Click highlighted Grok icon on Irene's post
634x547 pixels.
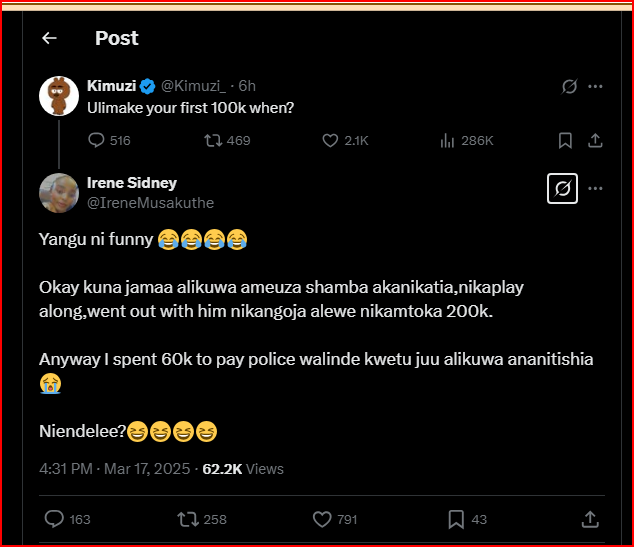coord(562,189)
